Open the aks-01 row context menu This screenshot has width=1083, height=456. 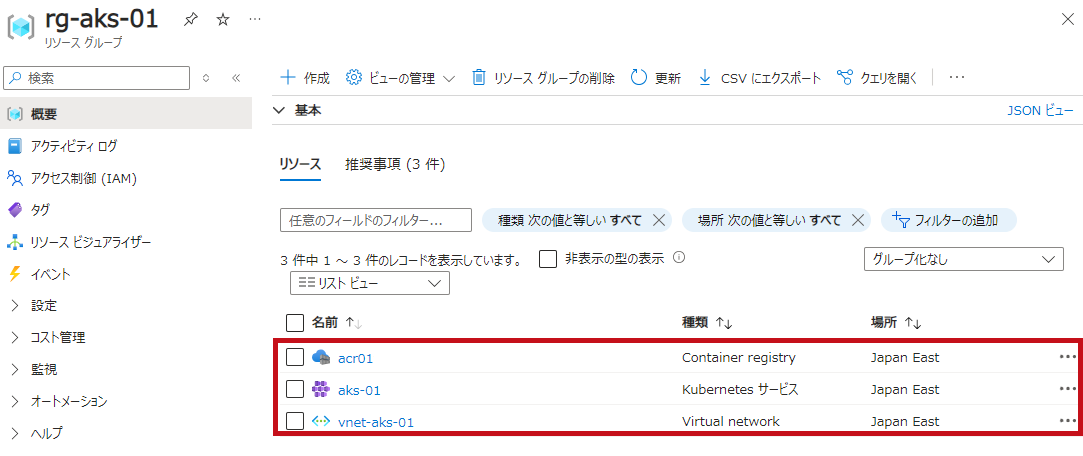point(1067,388)
